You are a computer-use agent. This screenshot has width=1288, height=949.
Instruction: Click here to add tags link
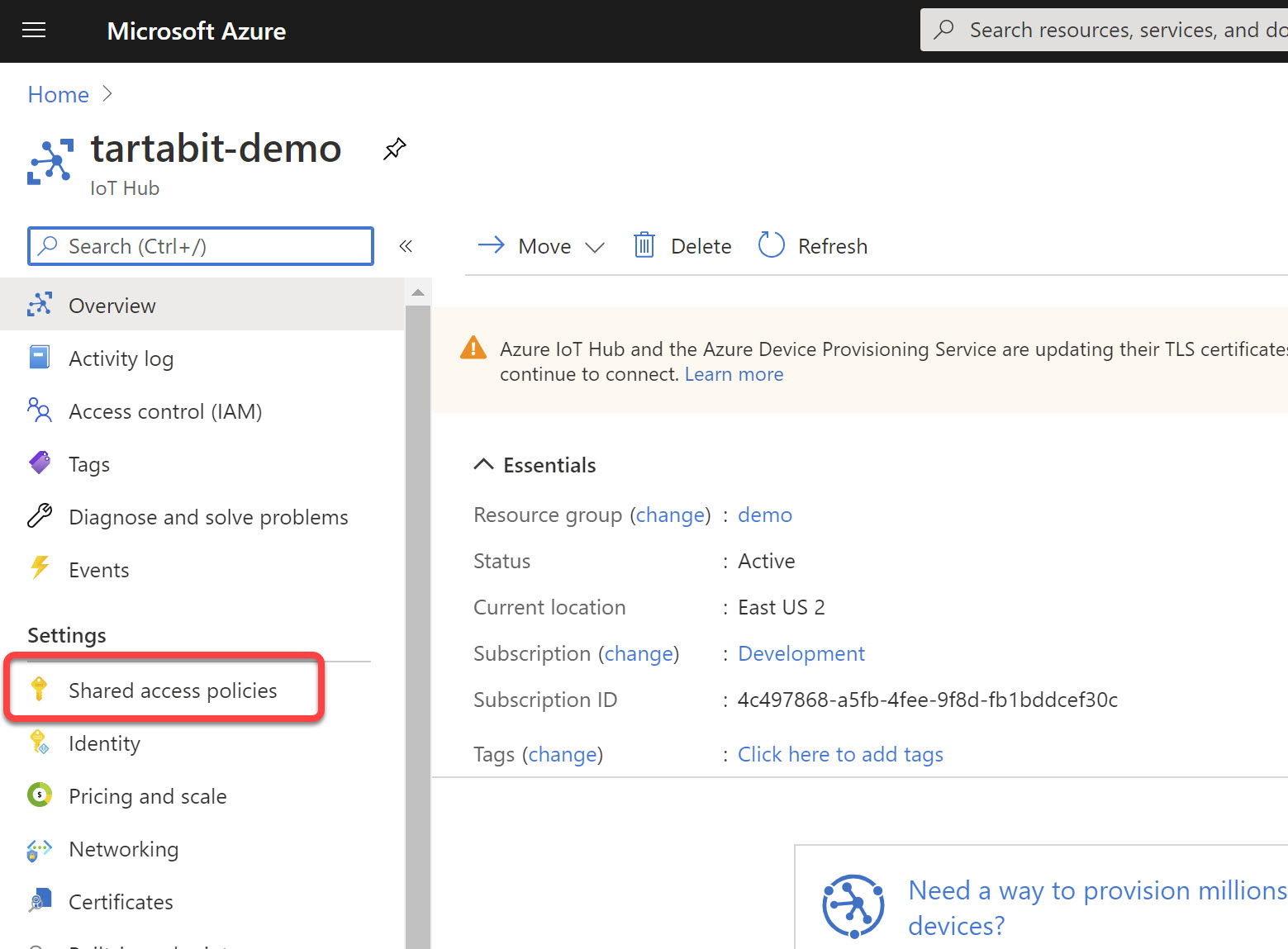(840, 754)
